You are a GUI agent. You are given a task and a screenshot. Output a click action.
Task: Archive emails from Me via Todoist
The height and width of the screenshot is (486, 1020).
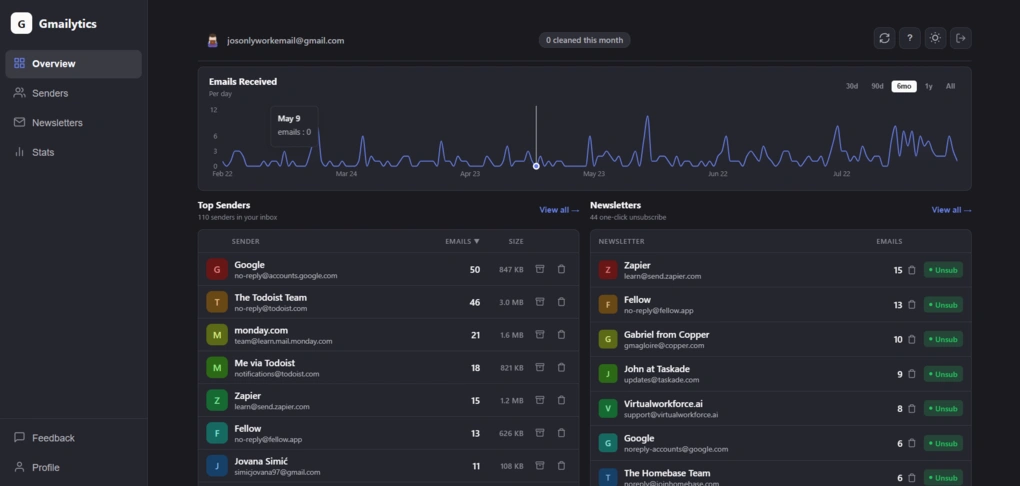tap(539, 367)
